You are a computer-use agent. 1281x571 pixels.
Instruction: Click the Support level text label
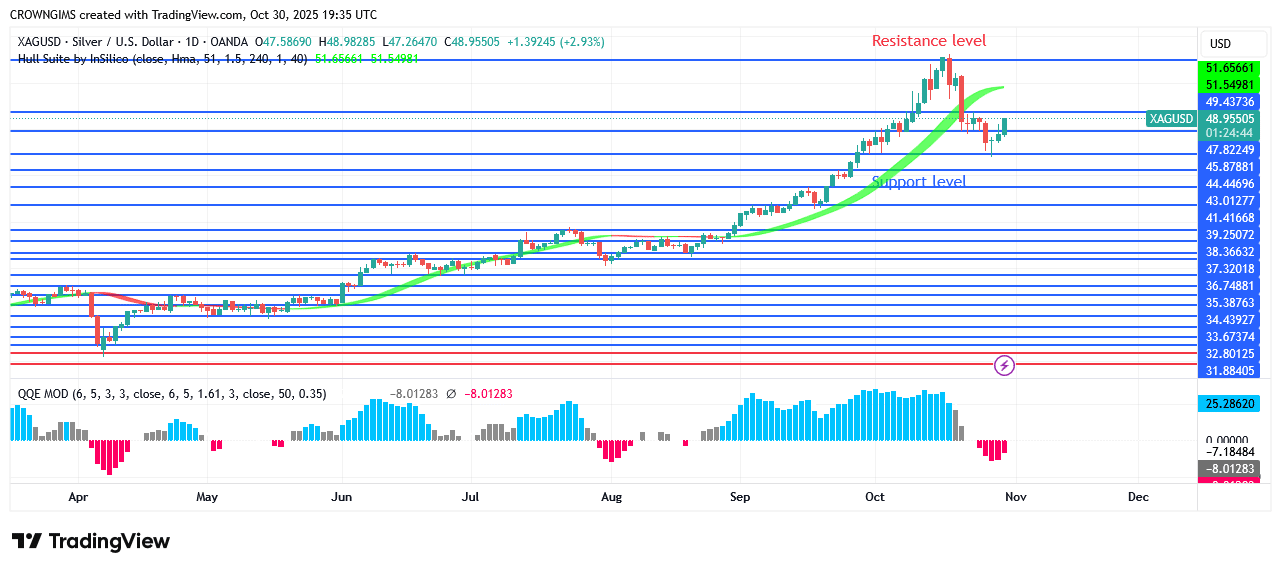pos(918,181)
